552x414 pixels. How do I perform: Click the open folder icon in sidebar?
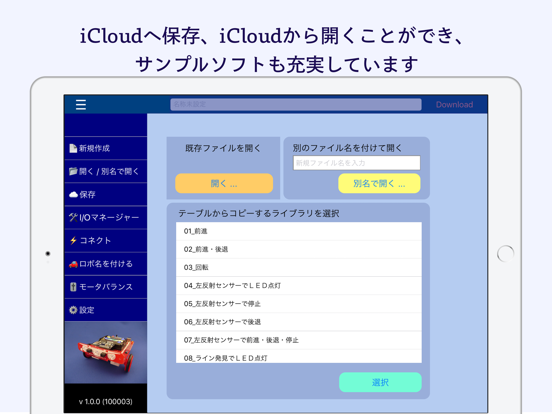73,171
